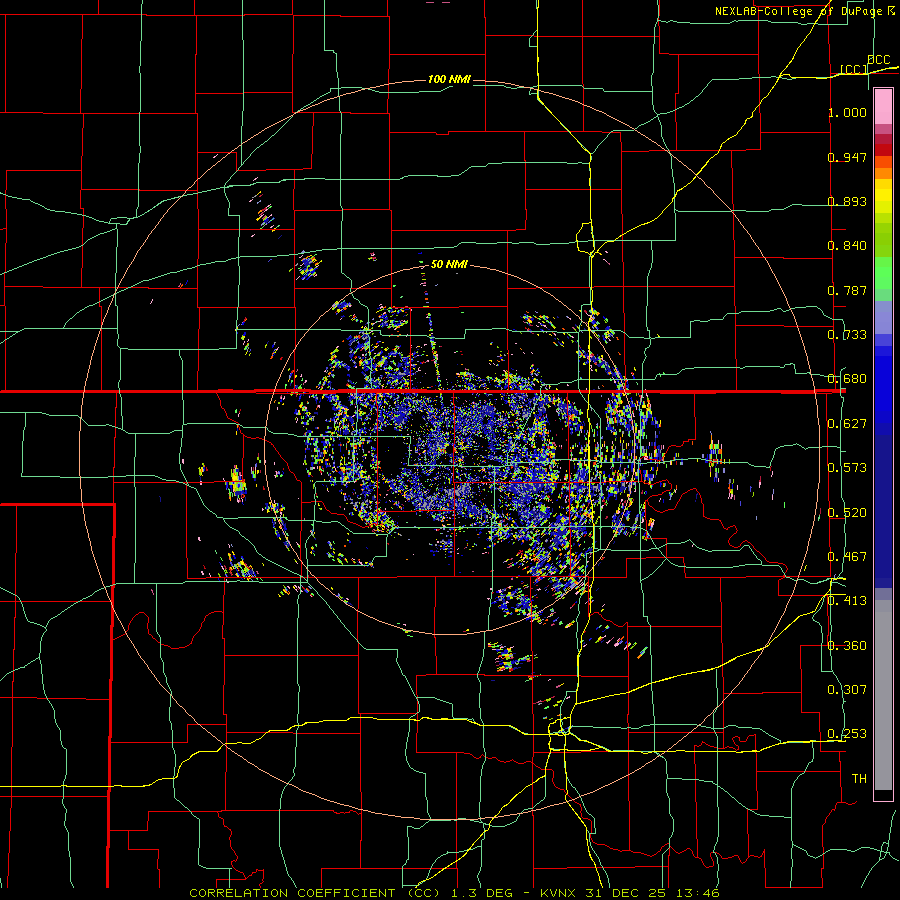Viewport: 900px width, 900px height.
Task: Click the DCC label above the color bar
Action: pyautogui.click(x=878, y=60)
